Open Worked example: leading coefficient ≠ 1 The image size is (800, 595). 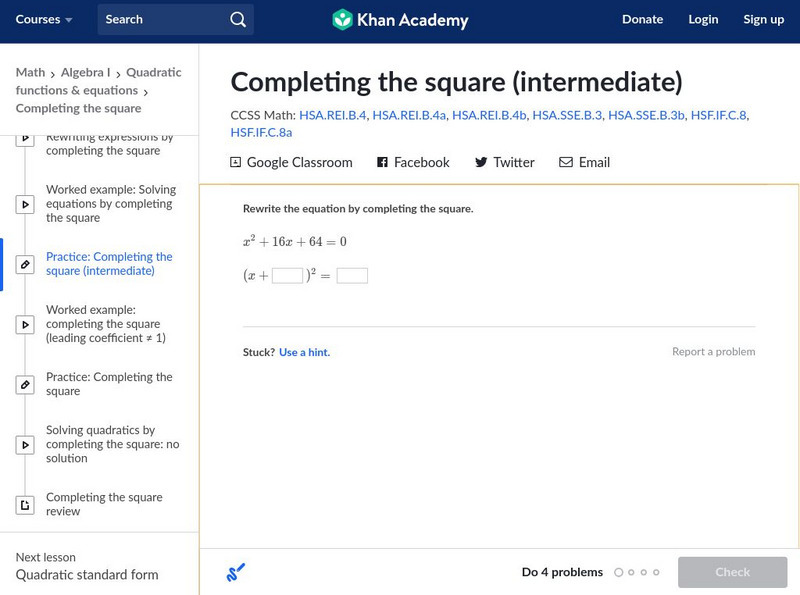[x=106, y=324]
